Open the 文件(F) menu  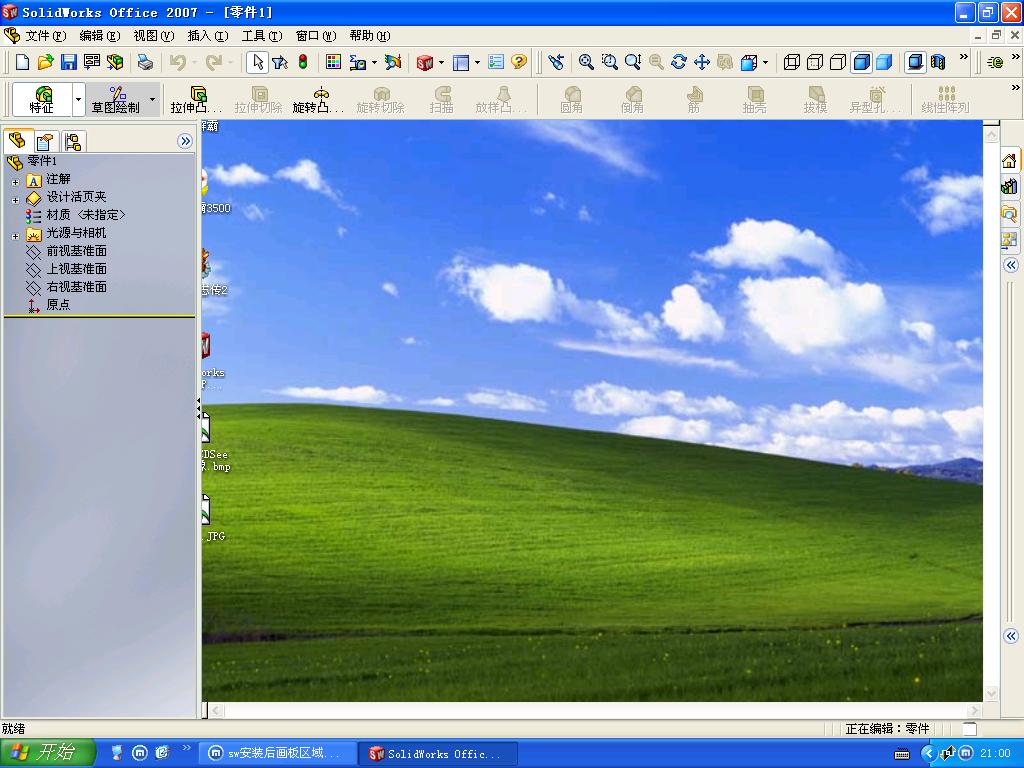[x=45, y=36]
